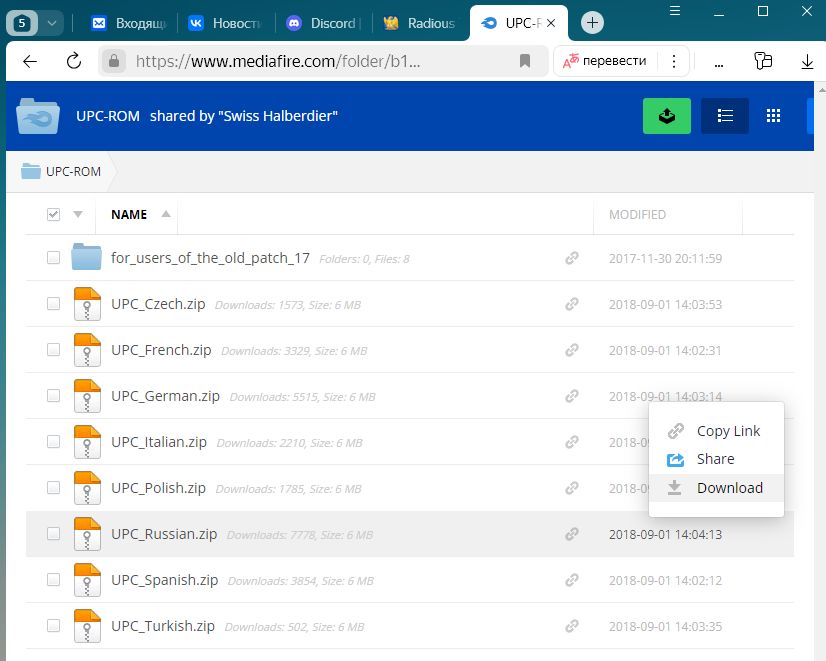Viewport: 826px width, 661px height.
Task: Check the UPC_French.zip checkbox
Action: (53, 350)
